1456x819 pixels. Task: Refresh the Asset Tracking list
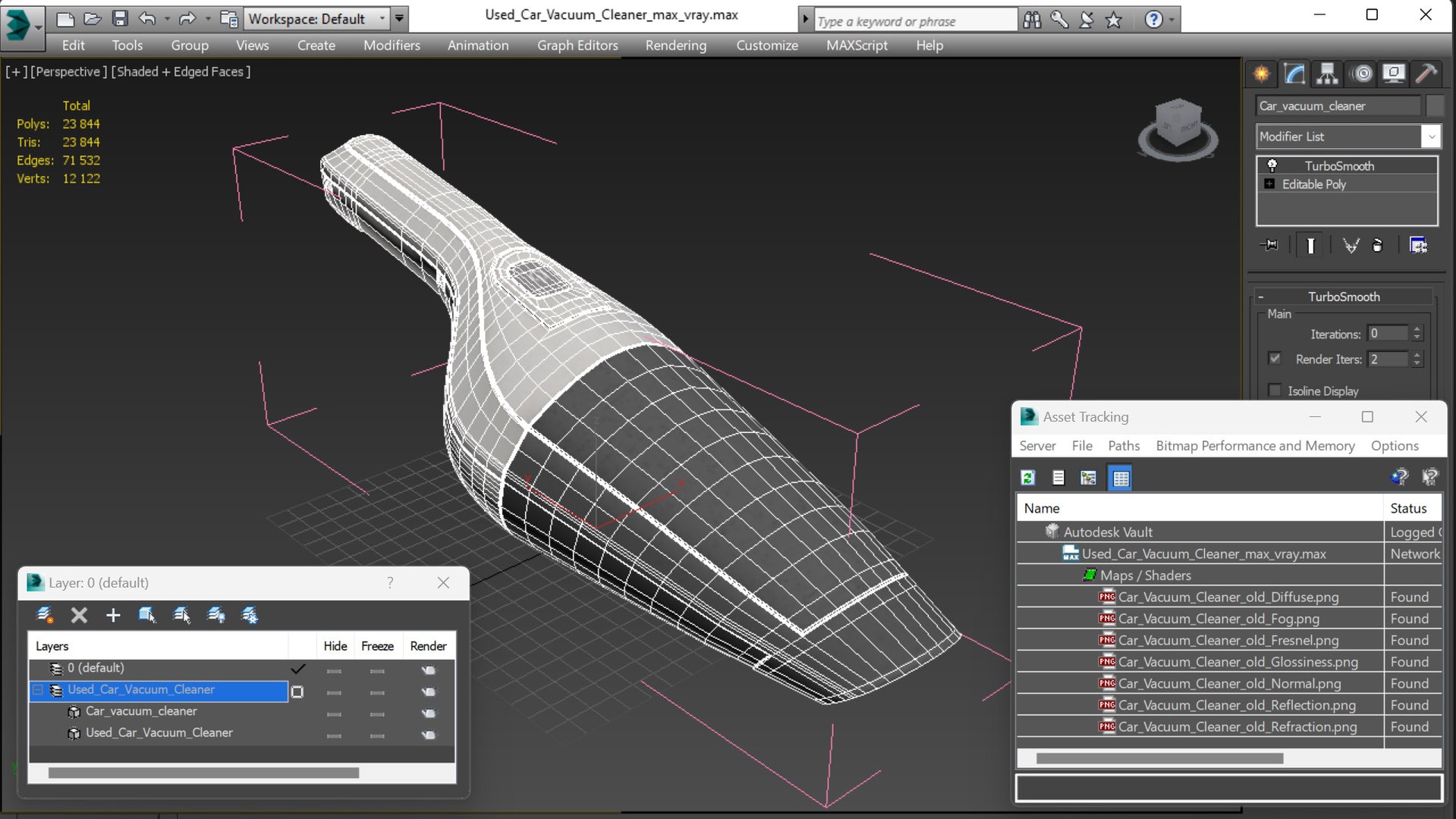pos(1028,478)
